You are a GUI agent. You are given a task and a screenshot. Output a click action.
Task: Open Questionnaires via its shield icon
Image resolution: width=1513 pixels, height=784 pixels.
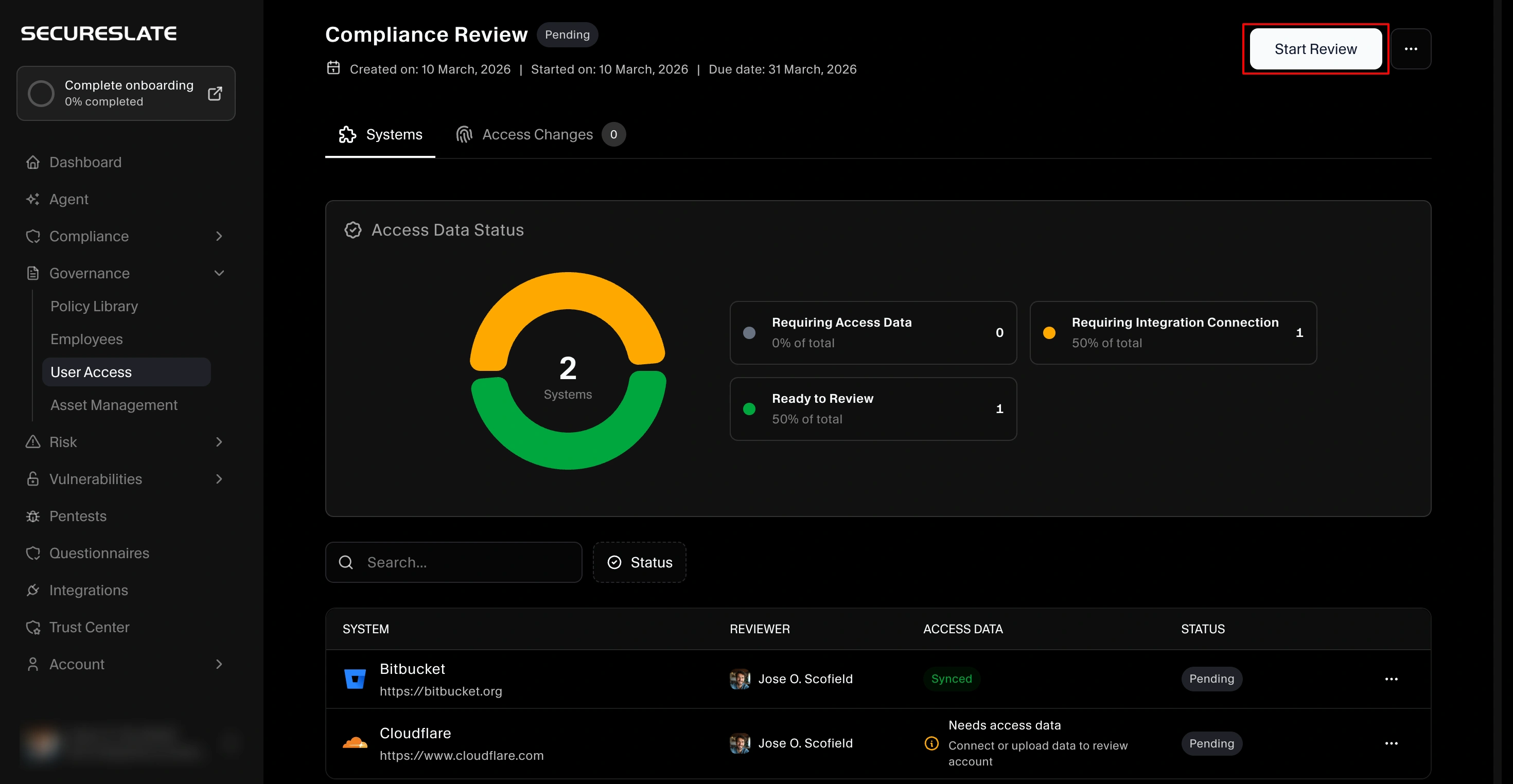click(33, 553)
